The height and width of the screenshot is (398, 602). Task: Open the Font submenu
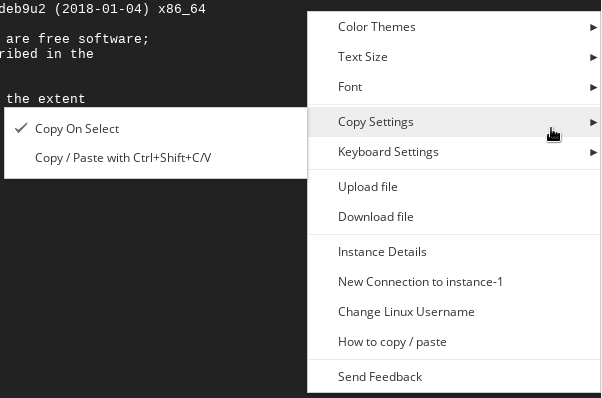click(x=453, y=87)
